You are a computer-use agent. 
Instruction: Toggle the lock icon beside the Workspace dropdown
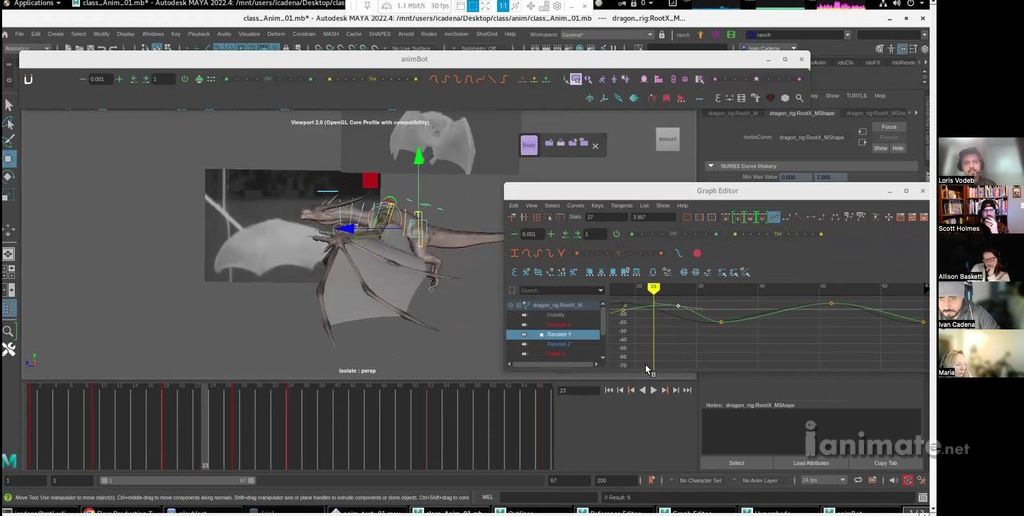662,34
